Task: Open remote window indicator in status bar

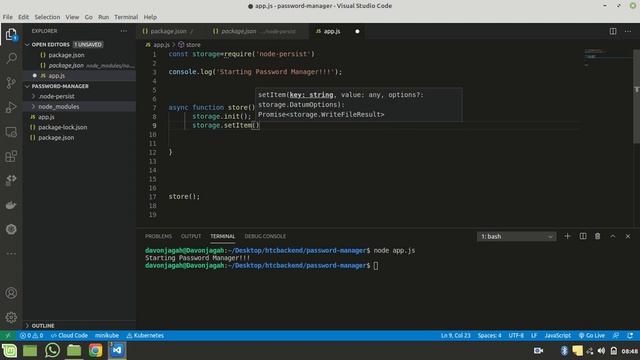Action: [7, 336]
